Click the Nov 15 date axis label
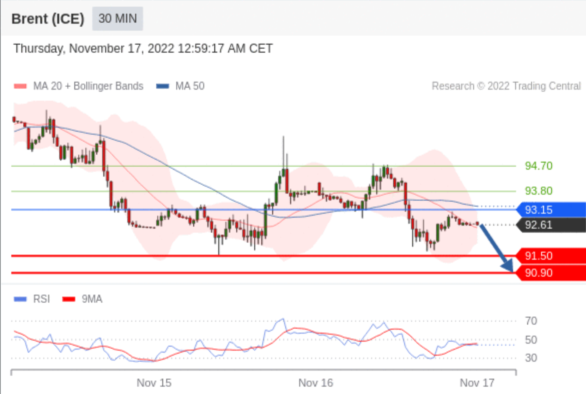Image resolution: width=586 pixels, height=394 pixels. (154, 383)
